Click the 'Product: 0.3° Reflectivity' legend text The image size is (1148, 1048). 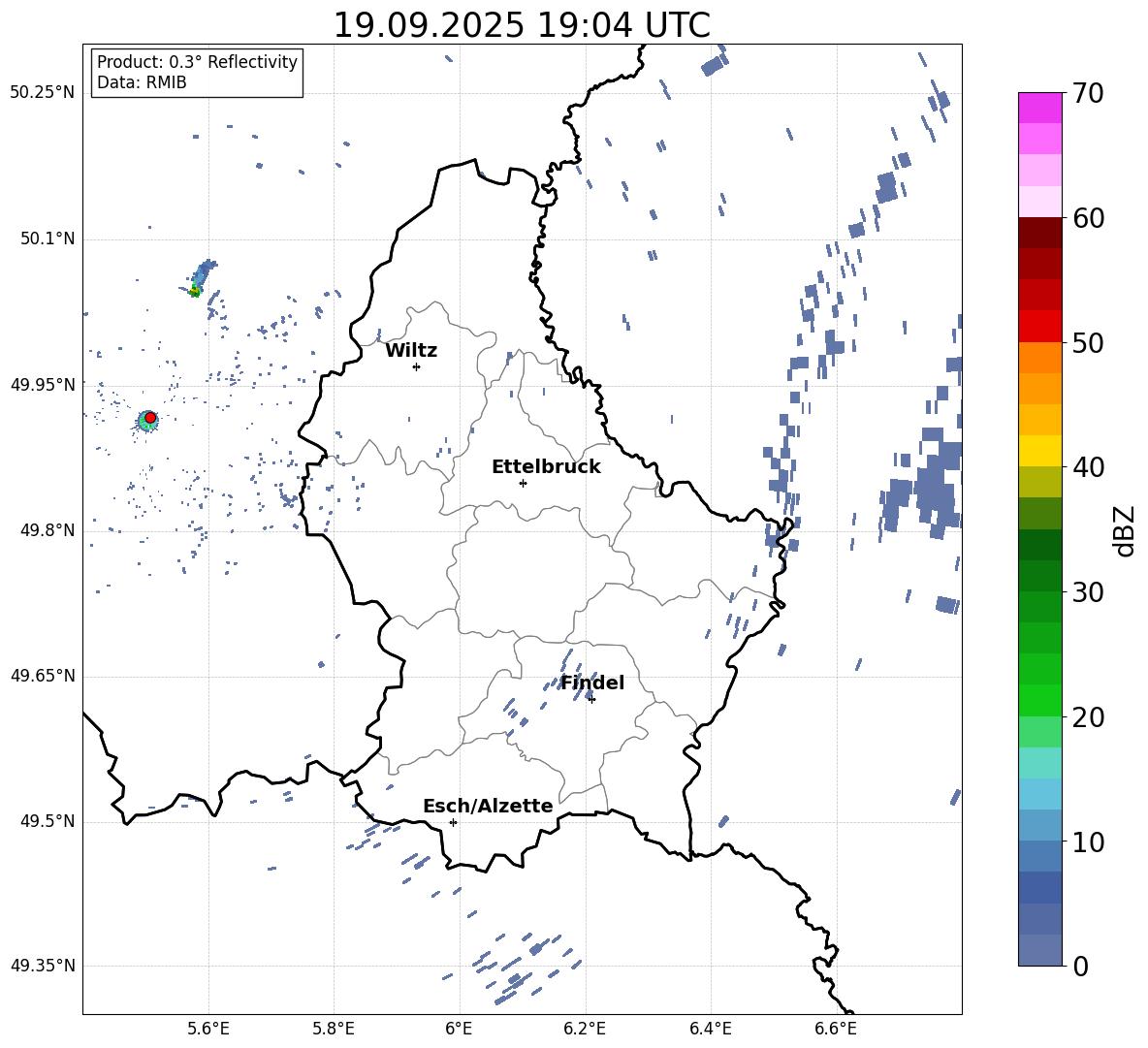click(197, 62)
